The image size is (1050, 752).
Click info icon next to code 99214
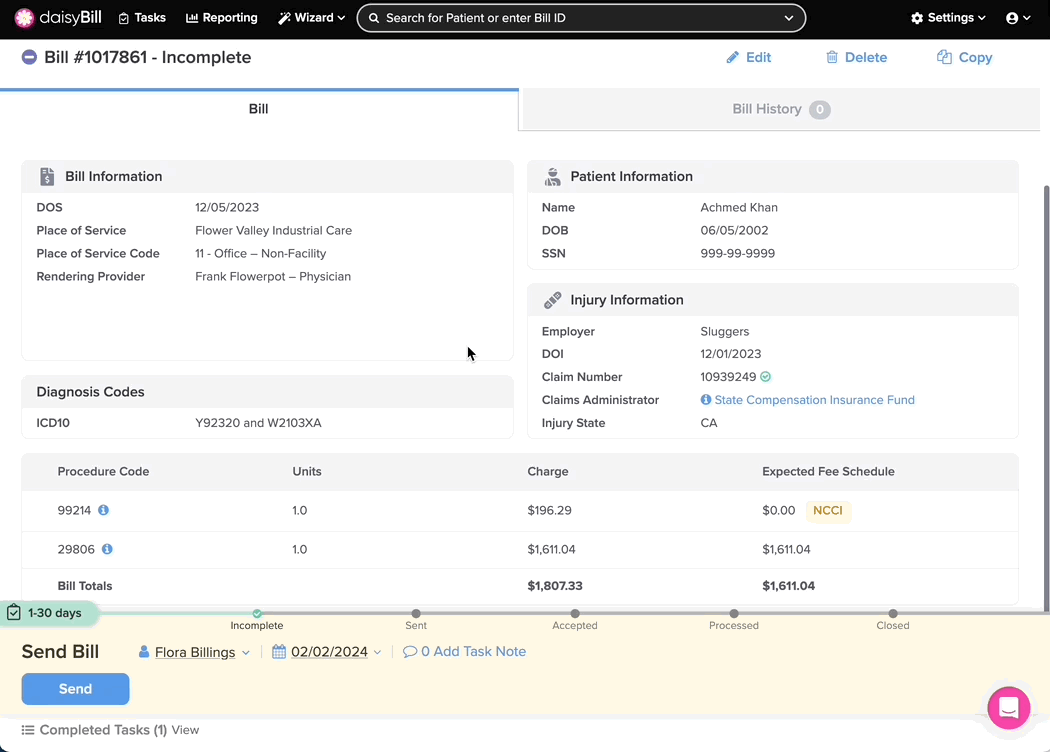pyautogui.click(x=103, y=510)
